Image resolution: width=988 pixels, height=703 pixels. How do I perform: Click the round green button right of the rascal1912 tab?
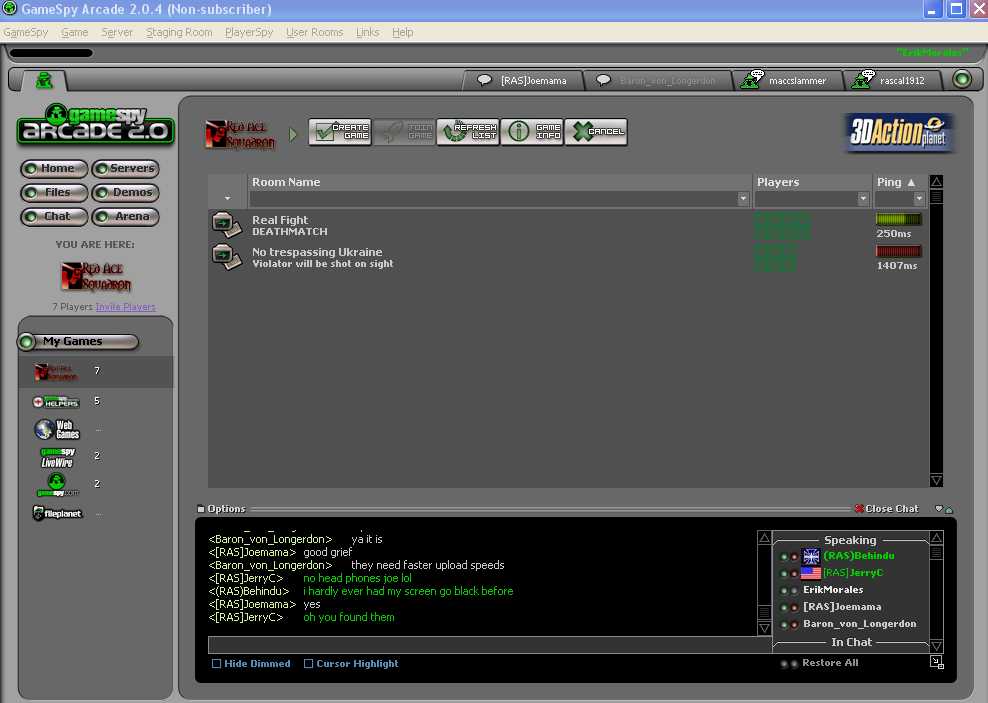click(x=962, y=79)
